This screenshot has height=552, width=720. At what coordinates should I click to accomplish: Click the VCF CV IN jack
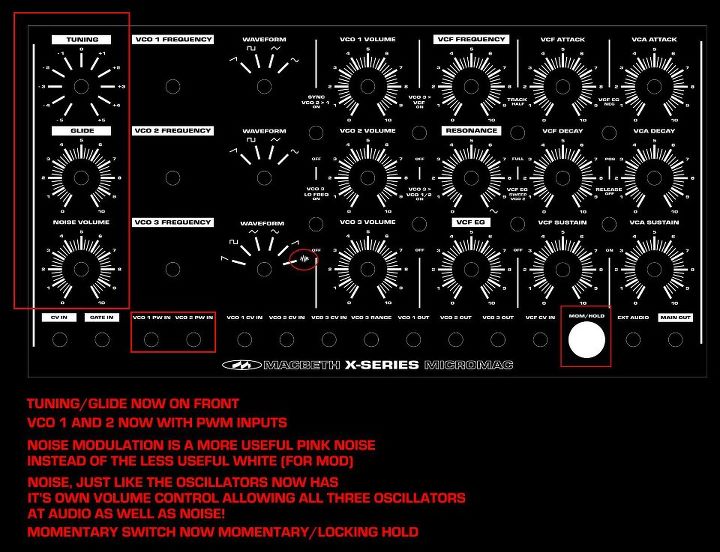click(540, 339)
